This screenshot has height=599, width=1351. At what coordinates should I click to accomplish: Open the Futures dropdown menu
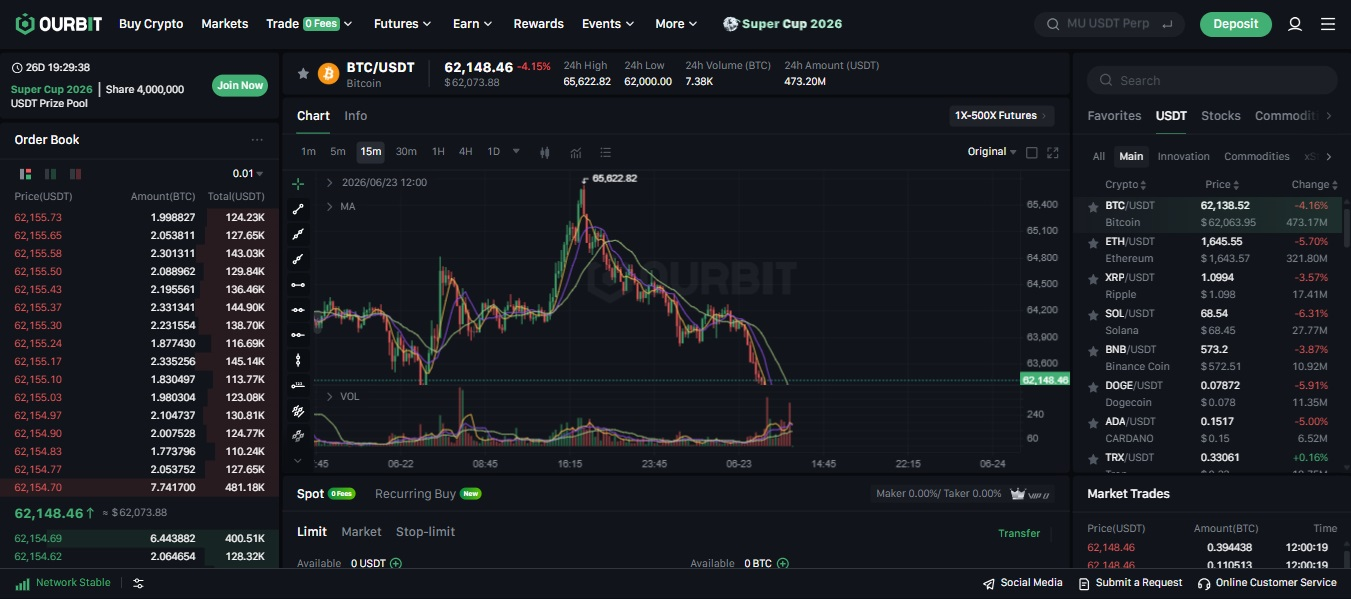402,24
